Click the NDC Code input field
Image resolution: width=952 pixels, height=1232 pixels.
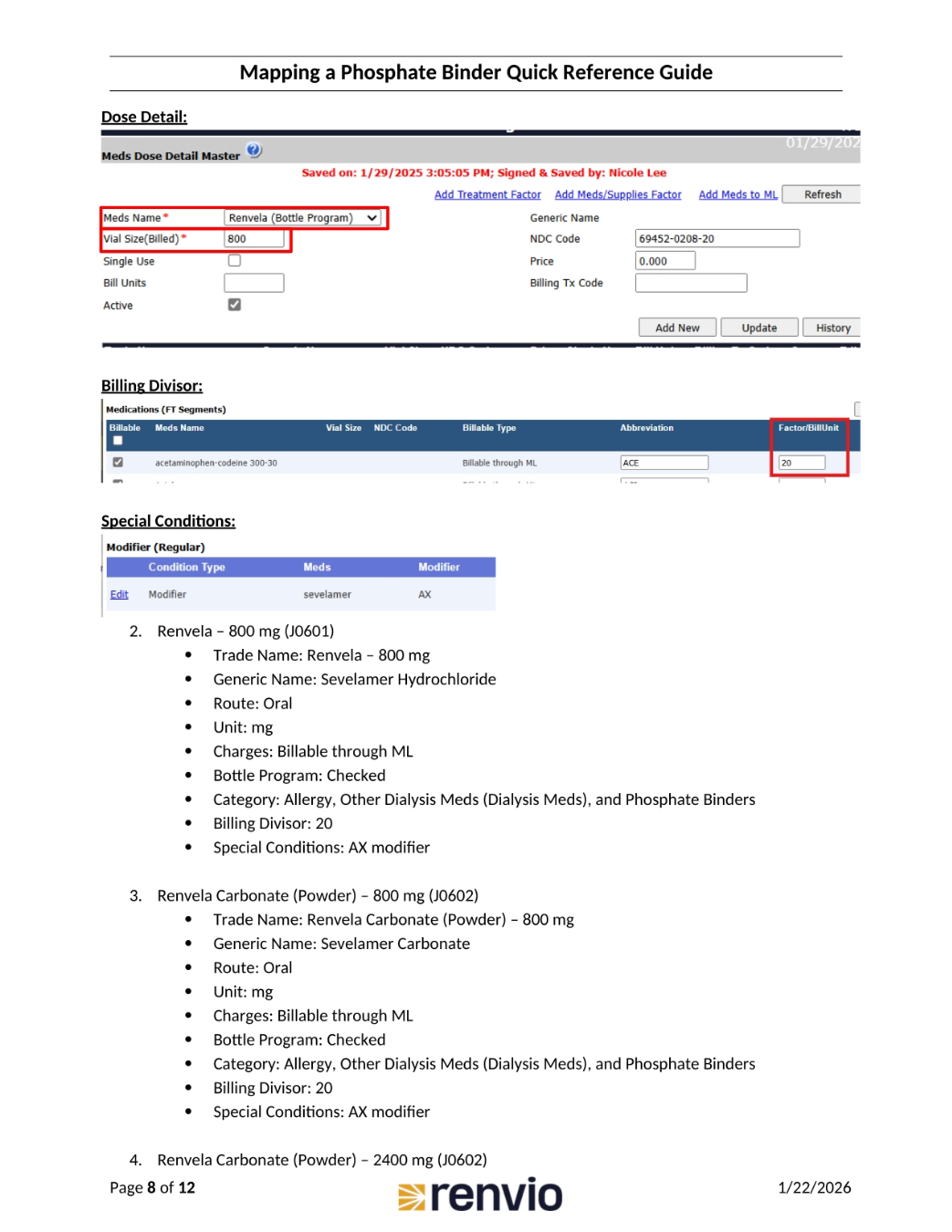pos(717,239)
